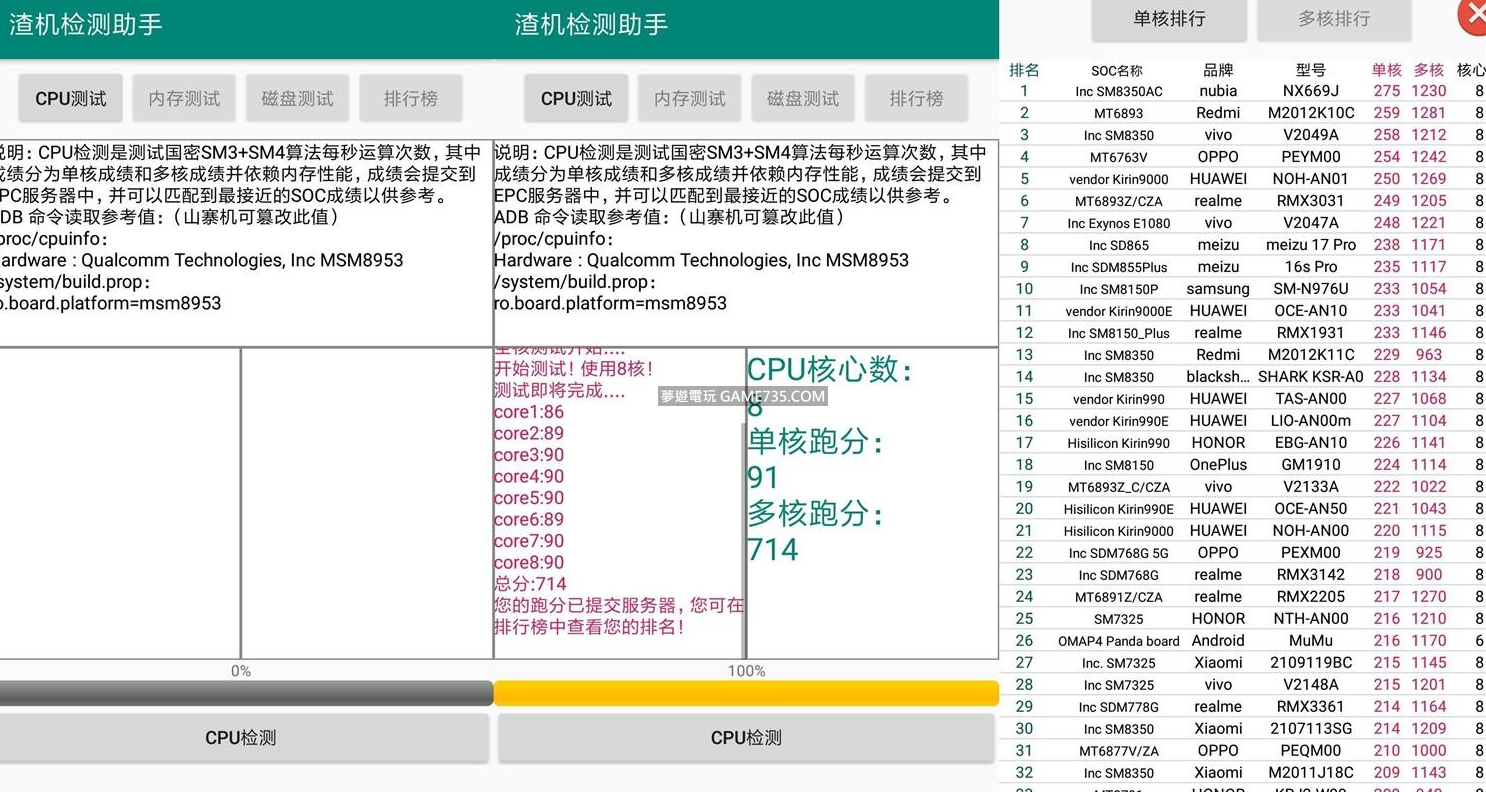Run CPU检测 button under the 100% bar
This screenshot has width=1486, height=792.
click(746, 738)
